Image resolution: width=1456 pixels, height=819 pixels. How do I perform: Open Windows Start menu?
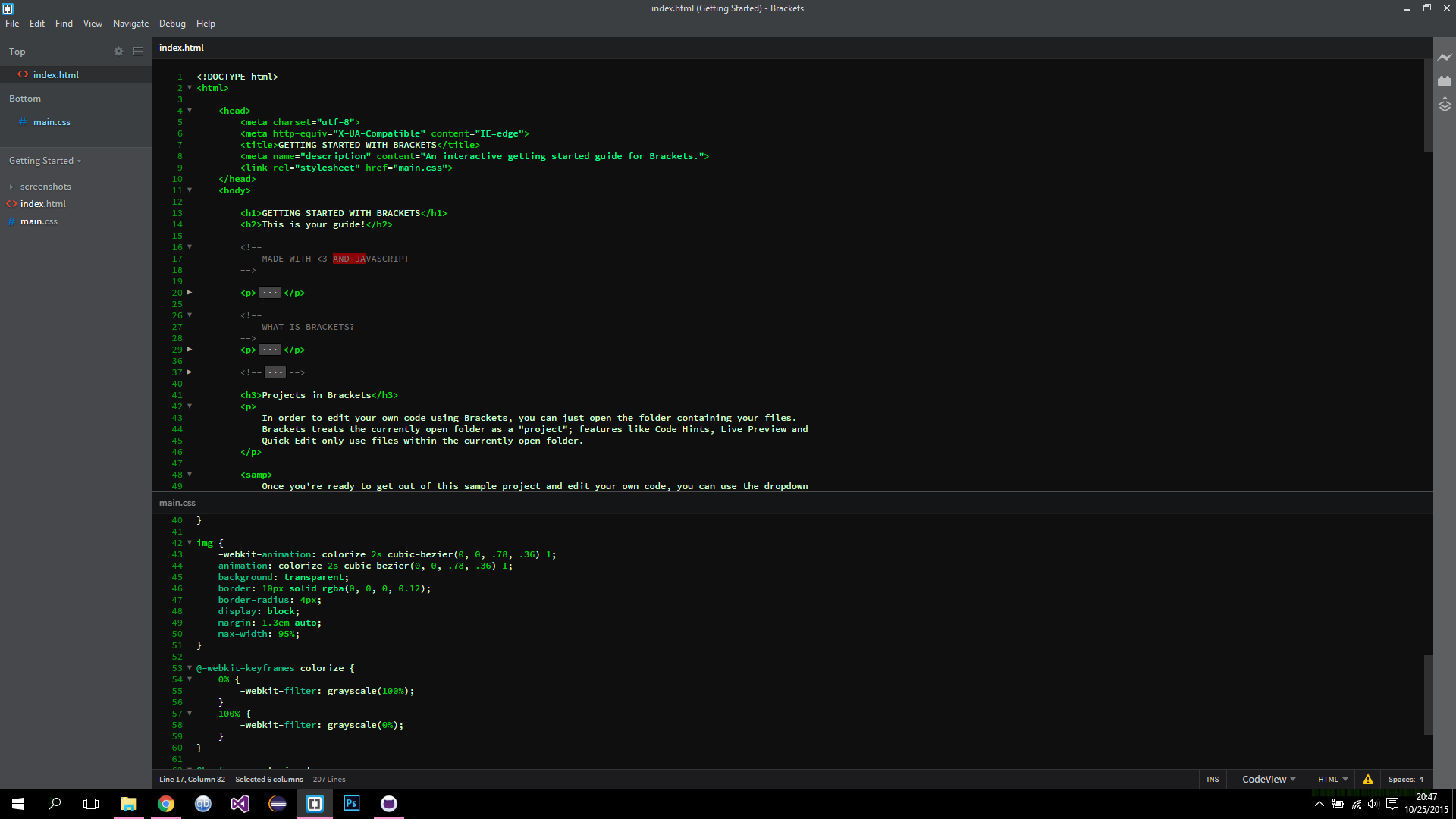(18, 804)
